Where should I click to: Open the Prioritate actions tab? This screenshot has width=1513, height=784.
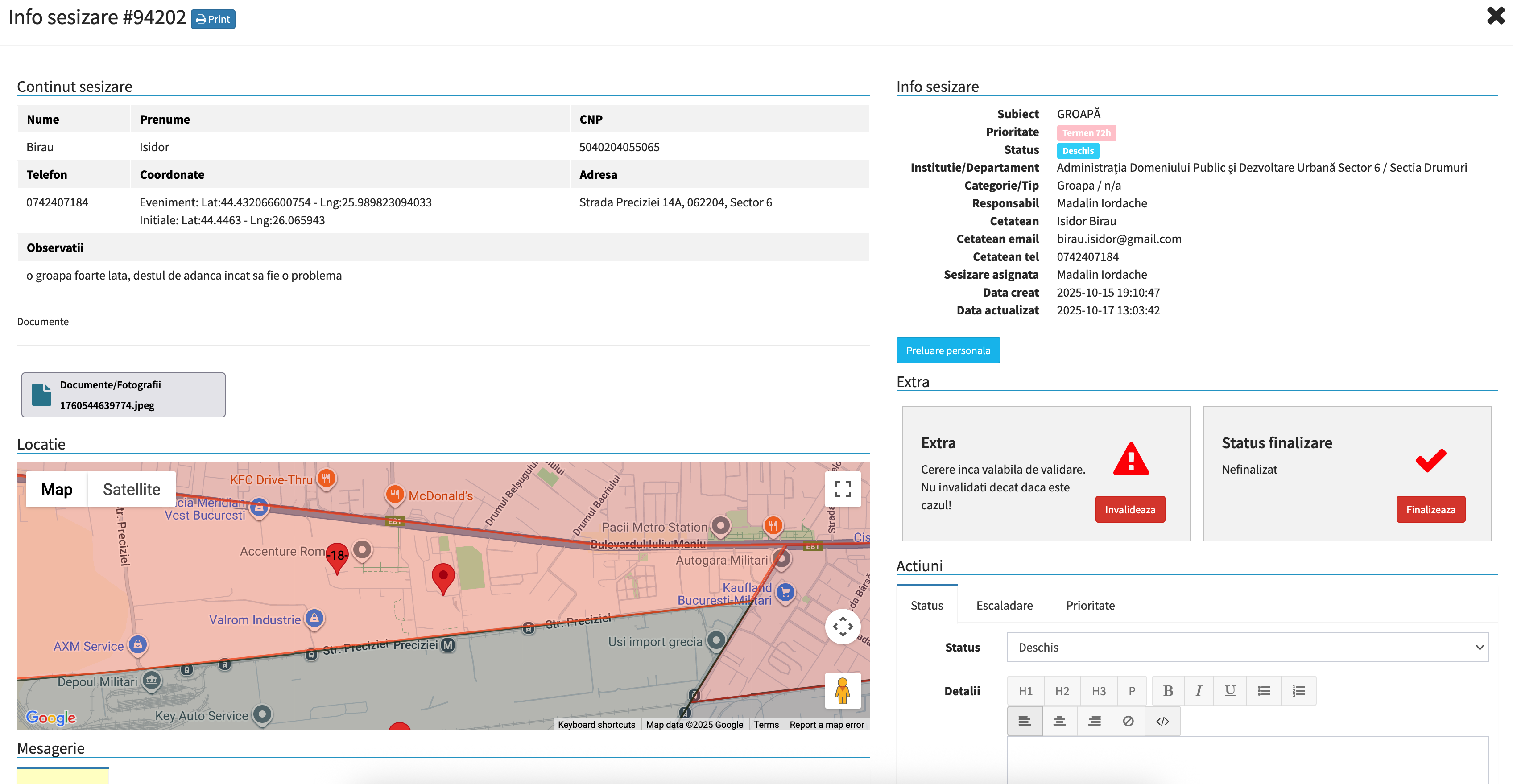(1090, 606)
